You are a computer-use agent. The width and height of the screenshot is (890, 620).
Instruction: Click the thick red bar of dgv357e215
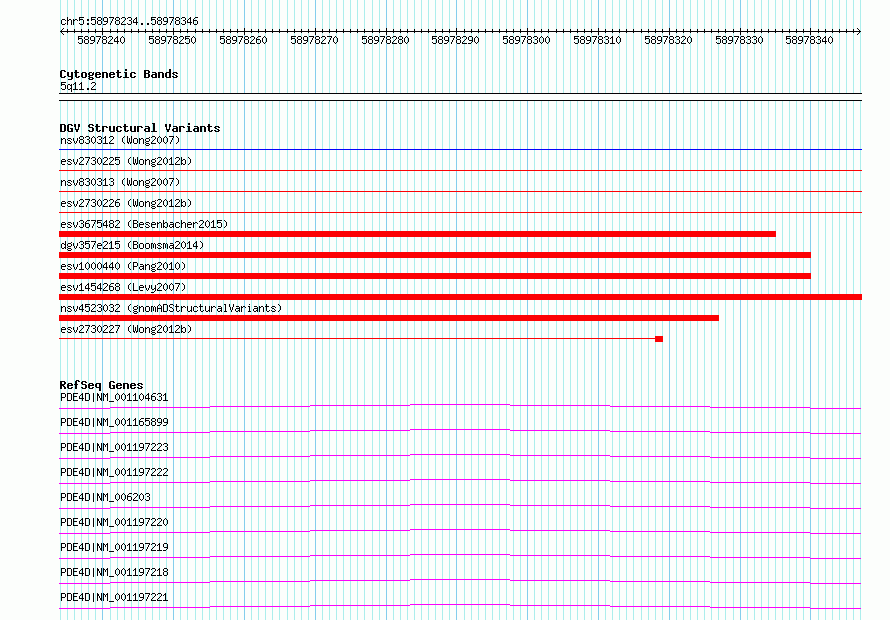pyautogui.click(x=435, y=255)
